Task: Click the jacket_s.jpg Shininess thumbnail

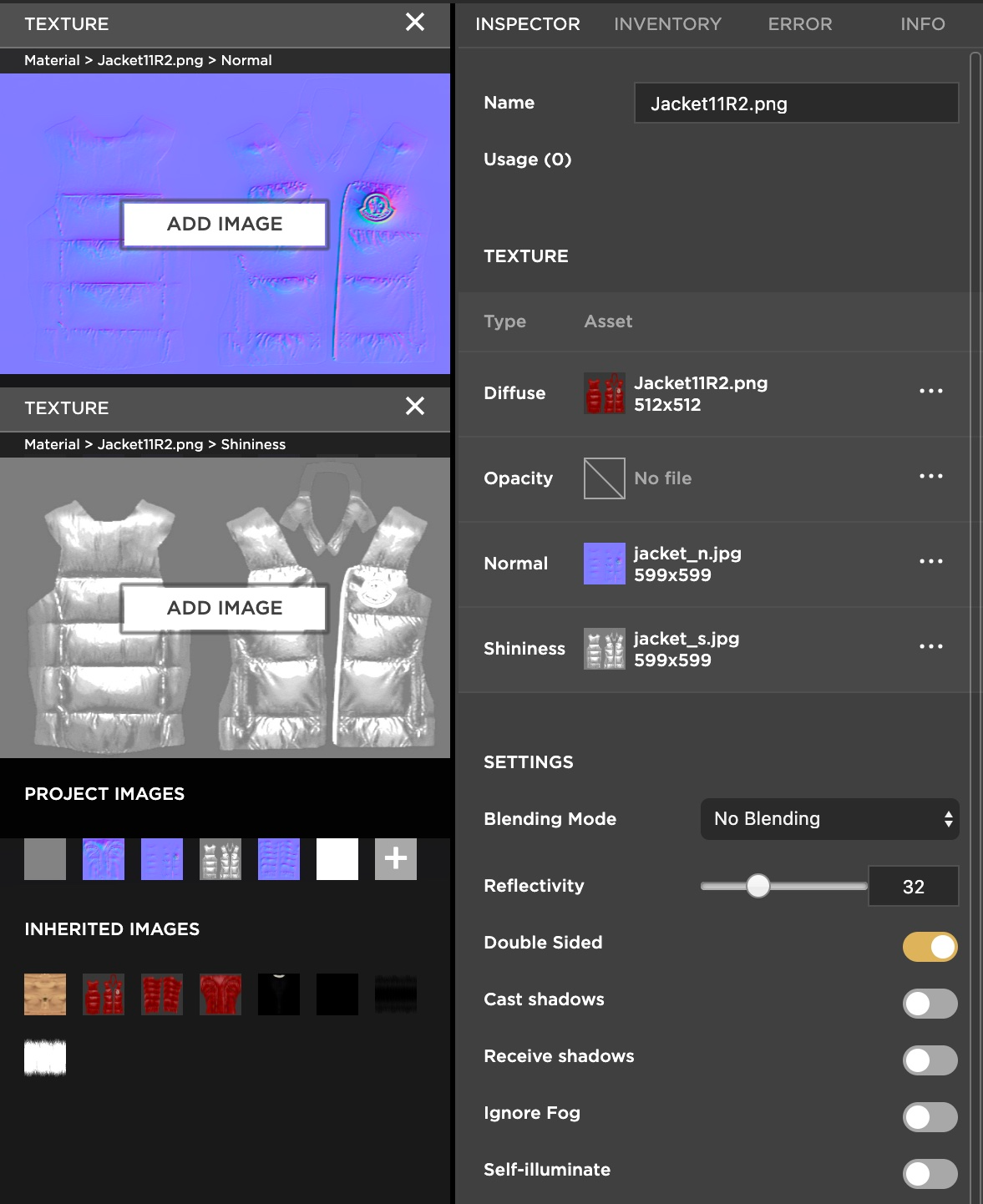Action: pos(605,649)
